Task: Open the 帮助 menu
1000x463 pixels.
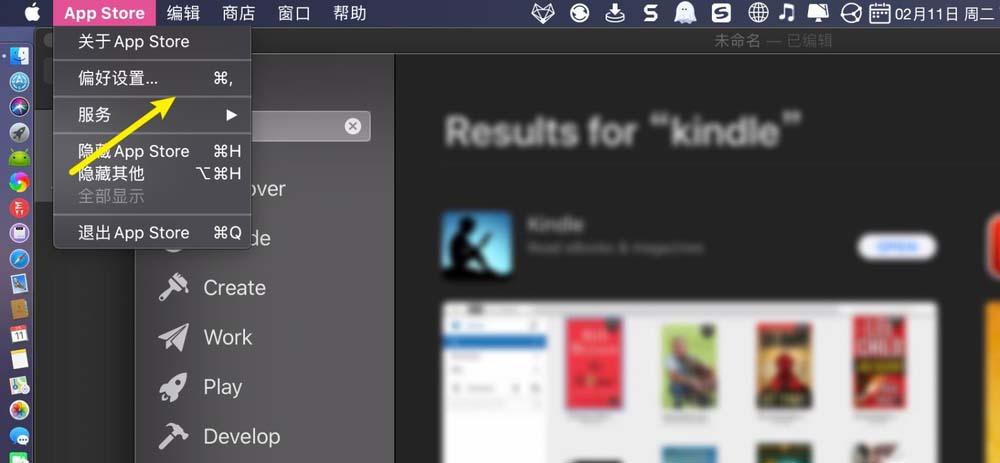Action: click(349, 13)
